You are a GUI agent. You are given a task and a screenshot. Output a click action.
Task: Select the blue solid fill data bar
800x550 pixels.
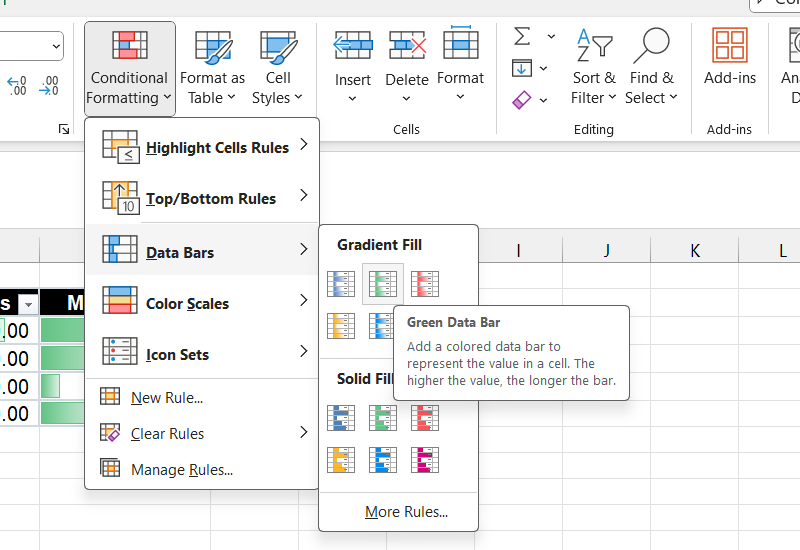pos(341,418)
